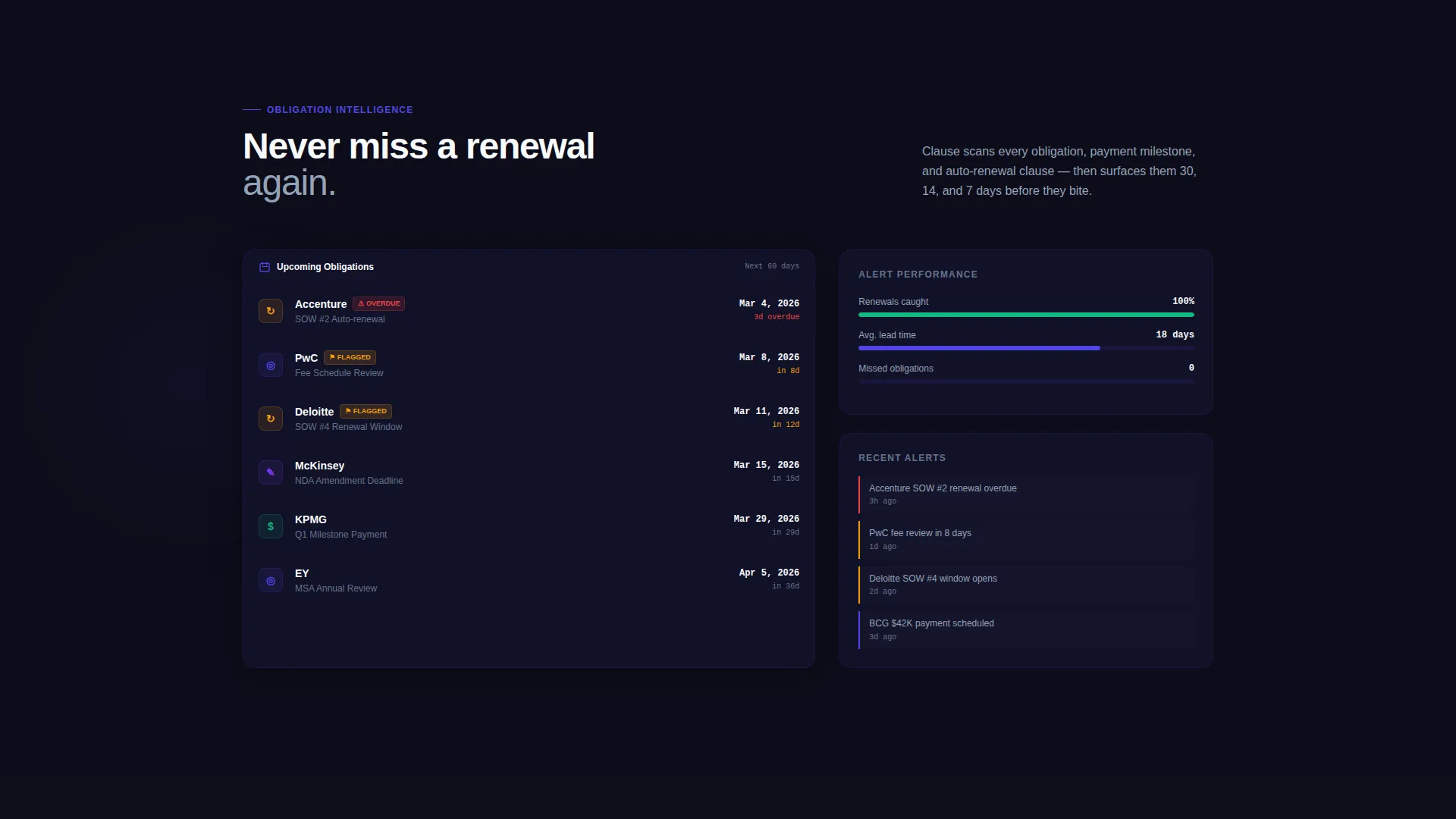1456x819 pixels.
Task: Open the PwC fee review in 8 days alert
Action: [1026, 539]
